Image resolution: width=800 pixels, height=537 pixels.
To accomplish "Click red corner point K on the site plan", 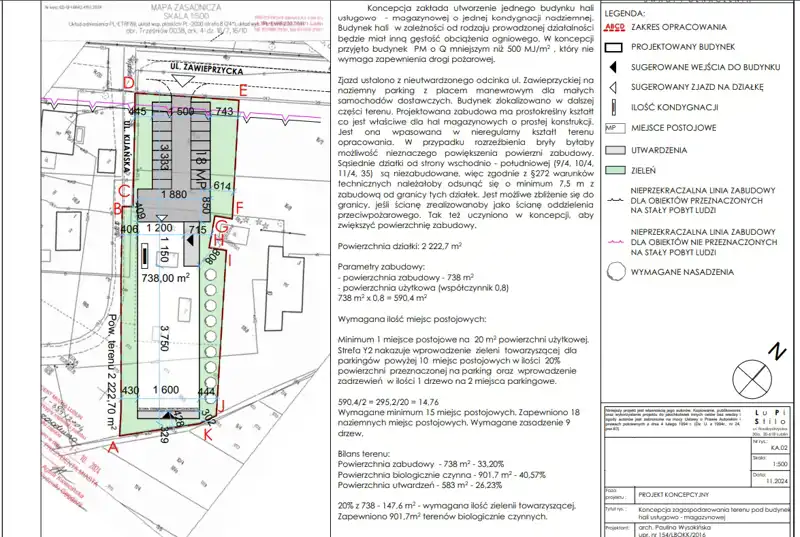I will point(208,435).
